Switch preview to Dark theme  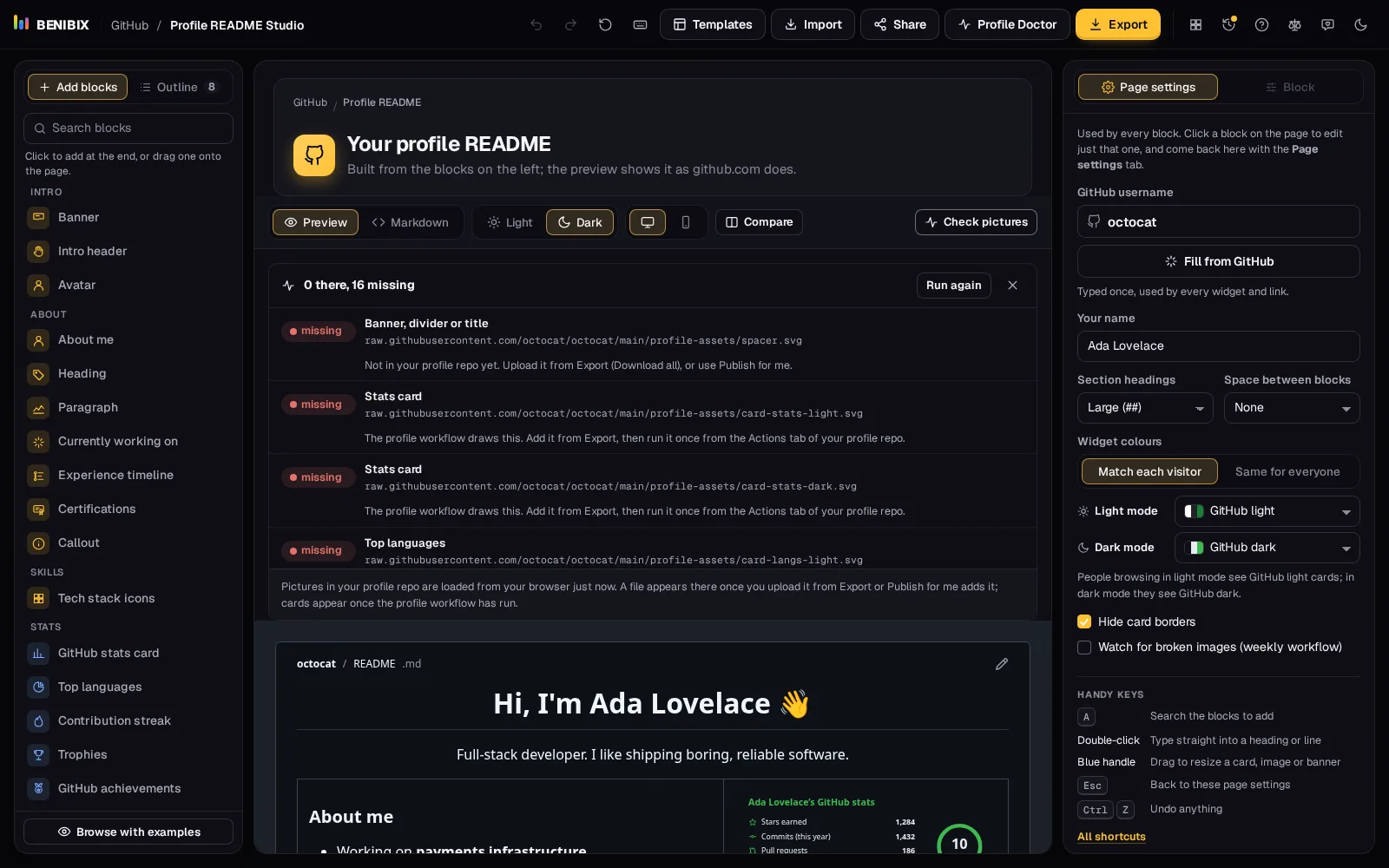click(x=580, y=222)
